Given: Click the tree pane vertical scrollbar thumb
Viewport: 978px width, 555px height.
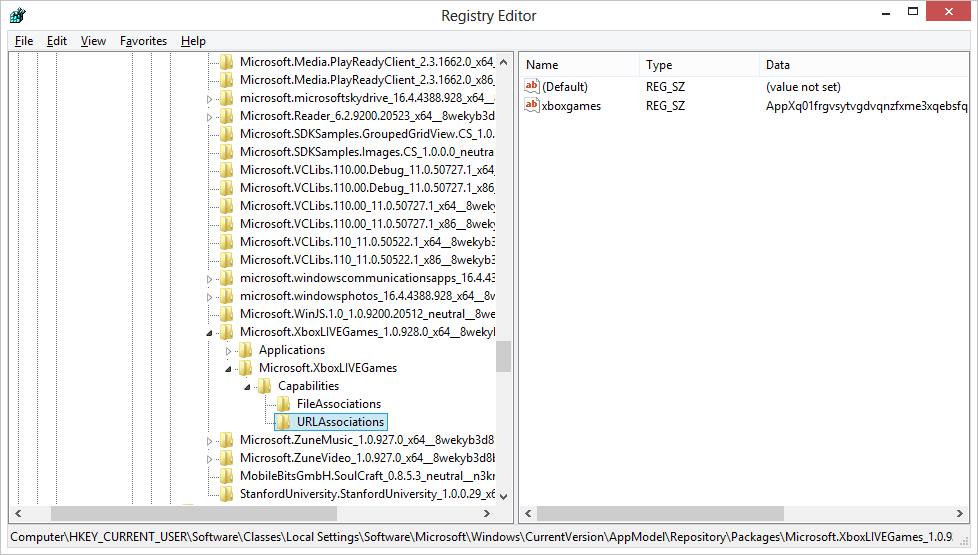Looking at the screenshot, I should coord(504,356).
